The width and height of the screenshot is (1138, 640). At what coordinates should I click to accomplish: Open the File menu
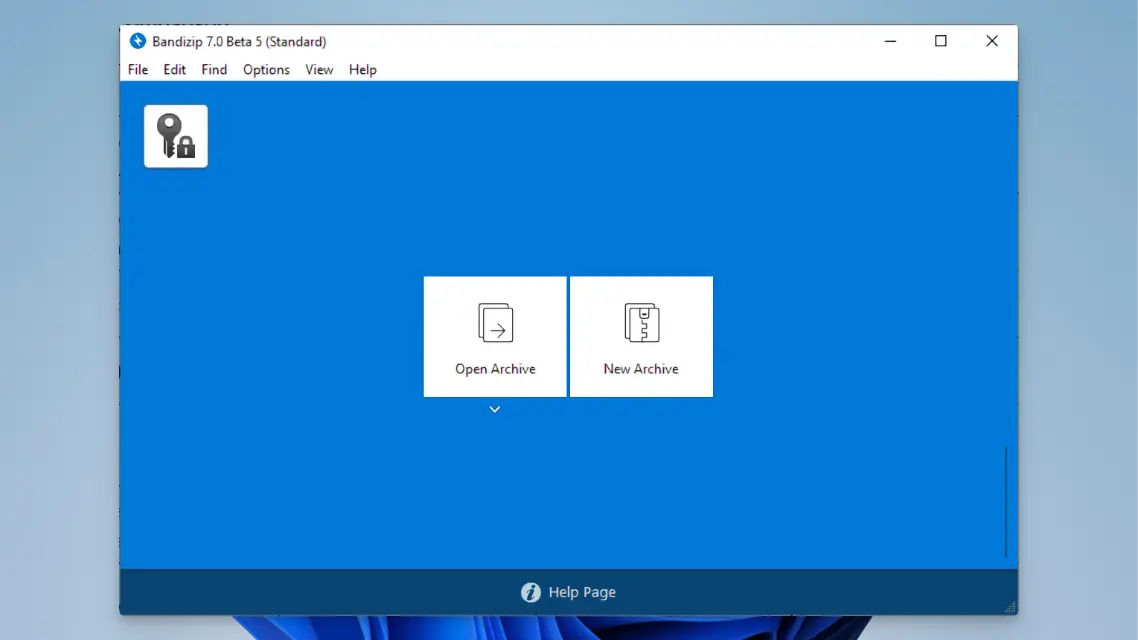click(138, 69)
